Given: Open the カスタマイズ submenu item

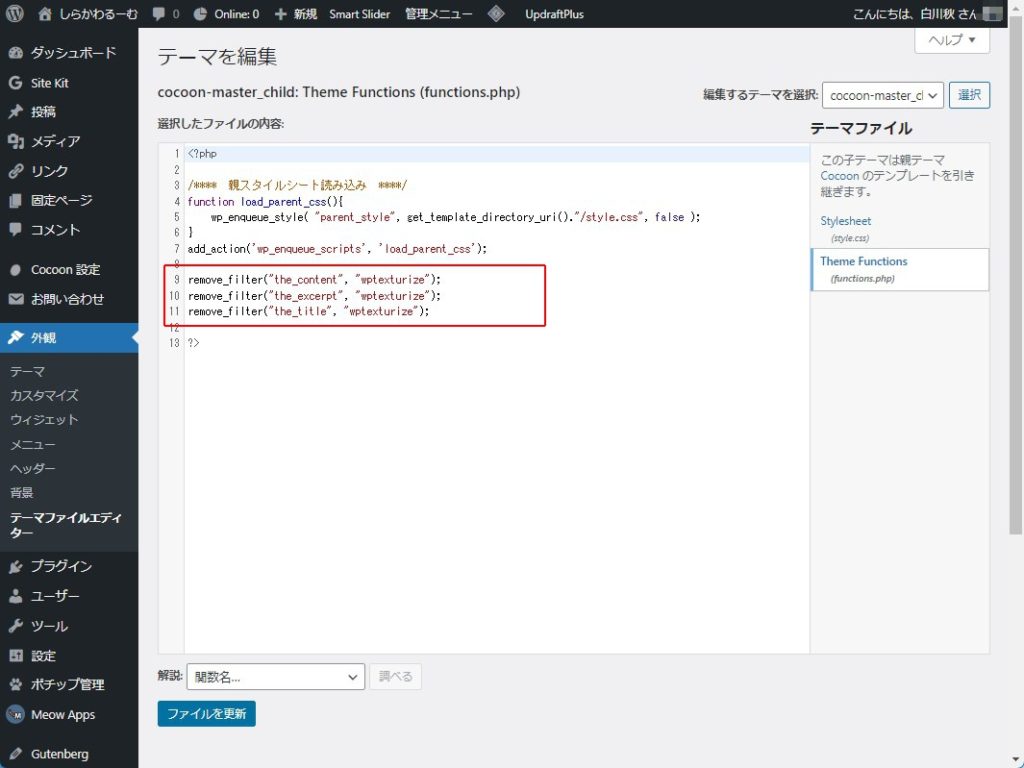Looking at the screenshot, I should click(x=44, y=396).
